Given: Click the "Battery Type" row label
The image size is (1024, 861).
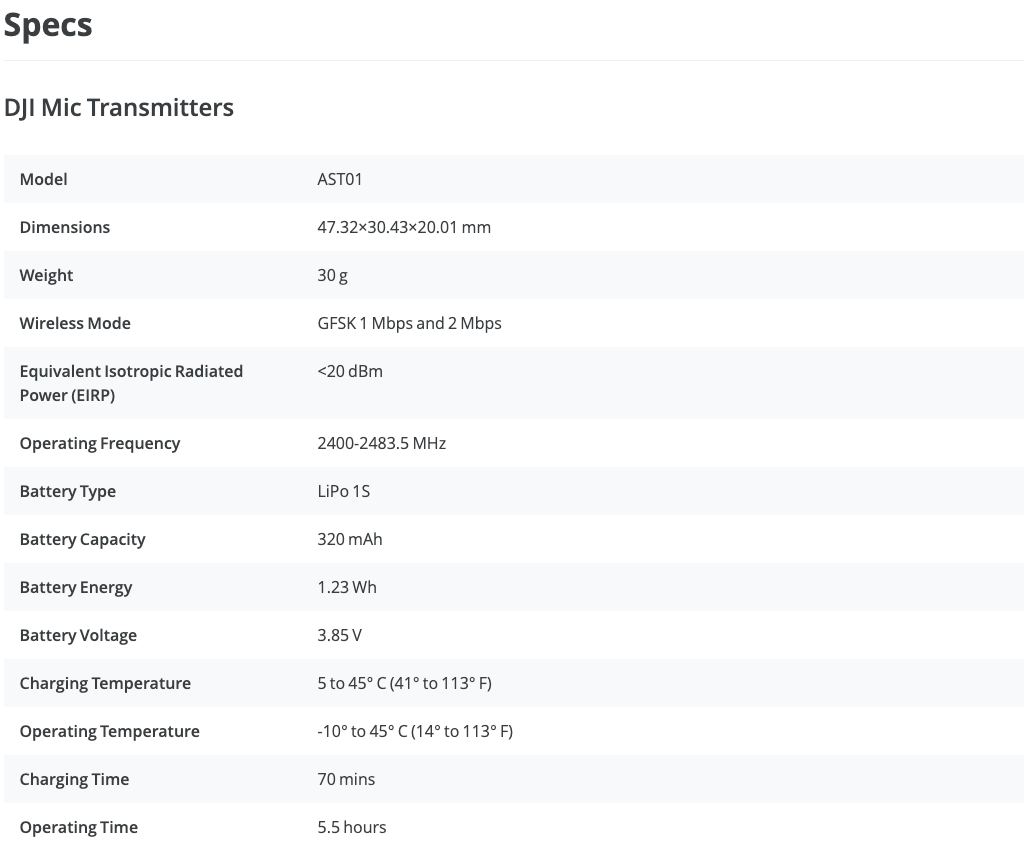Looking at the screenshot, I should (x=68, y=491).
